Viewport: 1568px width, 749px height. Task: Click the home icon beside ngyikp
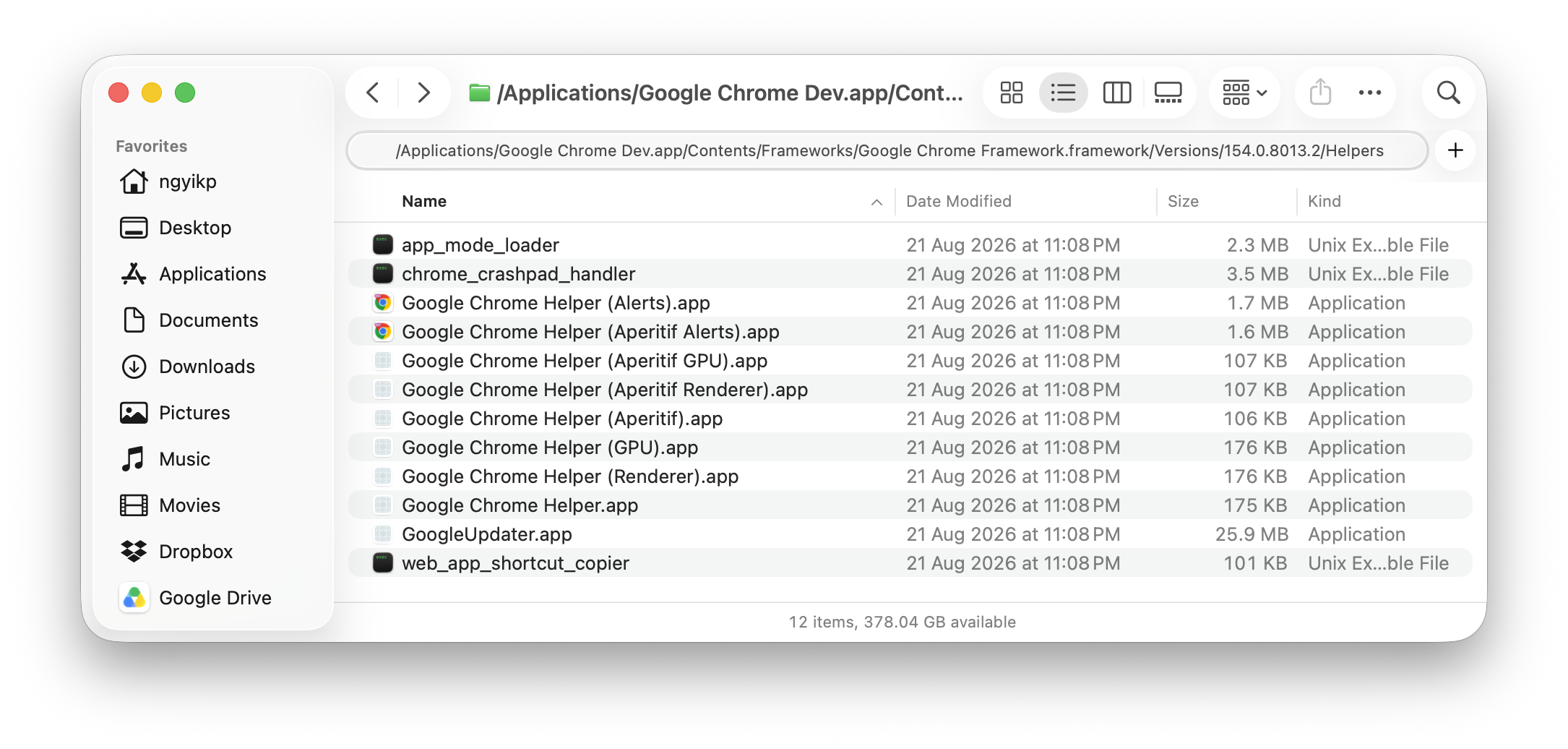(x=134, y=181)
